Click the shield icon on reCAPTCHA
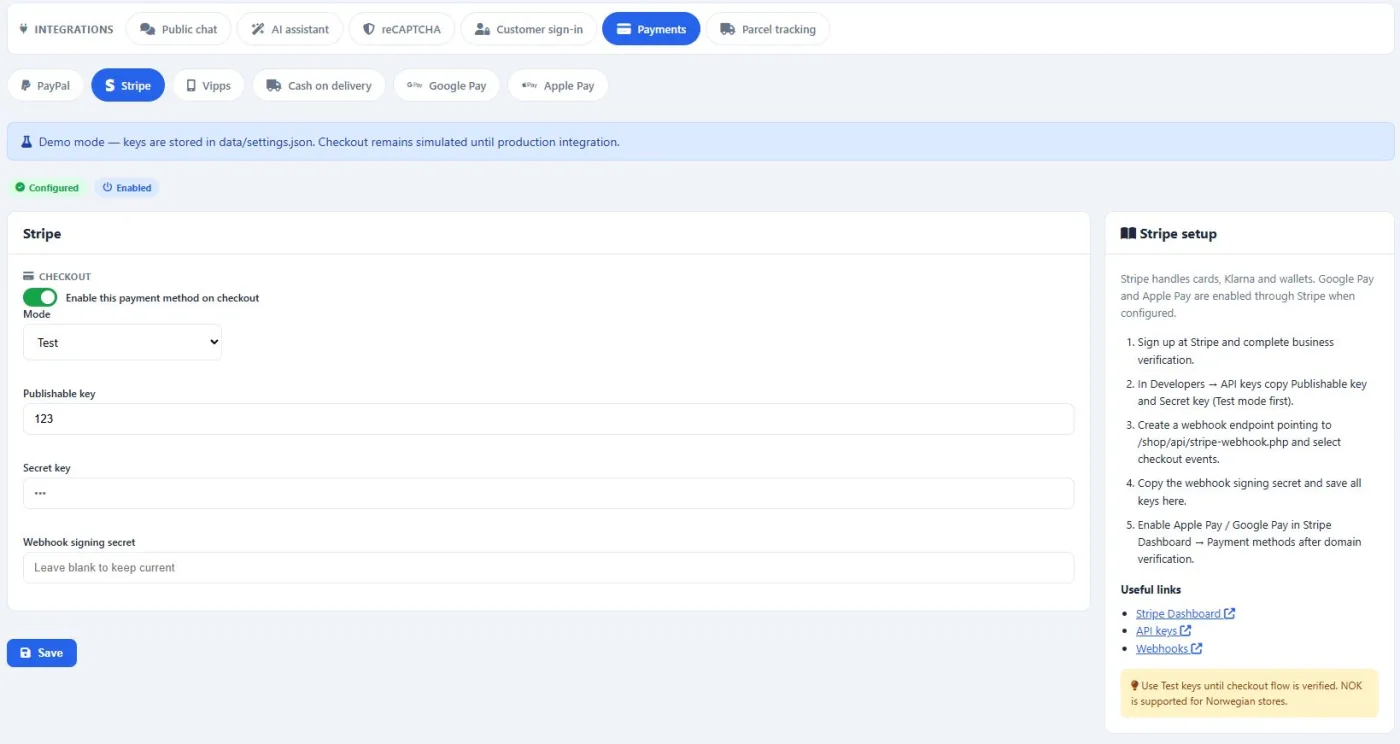 point(369,29)
